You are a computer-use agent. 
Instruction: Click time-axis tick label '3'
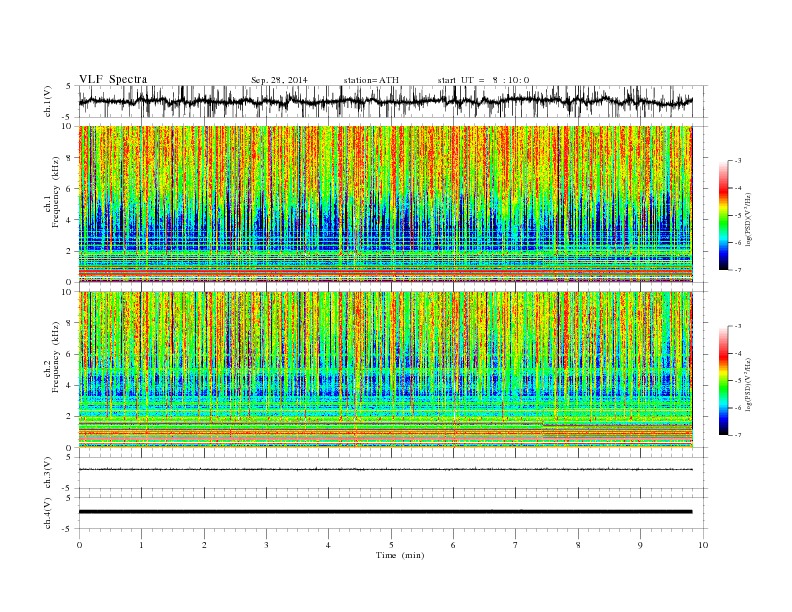pyautogui.click(x=266, y=545)
